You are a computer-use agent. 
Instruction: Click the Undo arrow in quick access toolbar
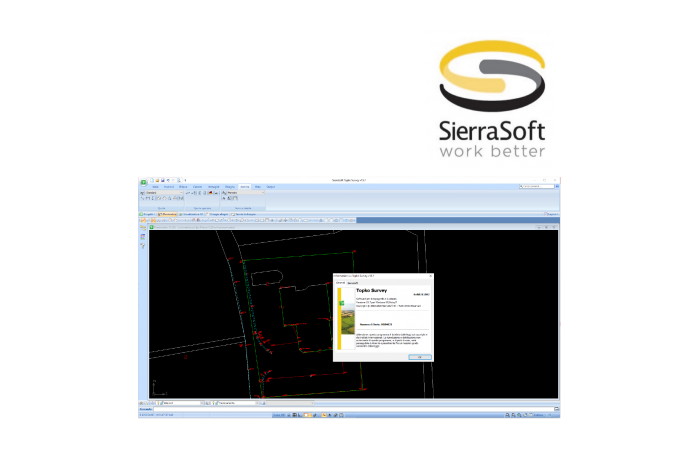click(168, 180)
